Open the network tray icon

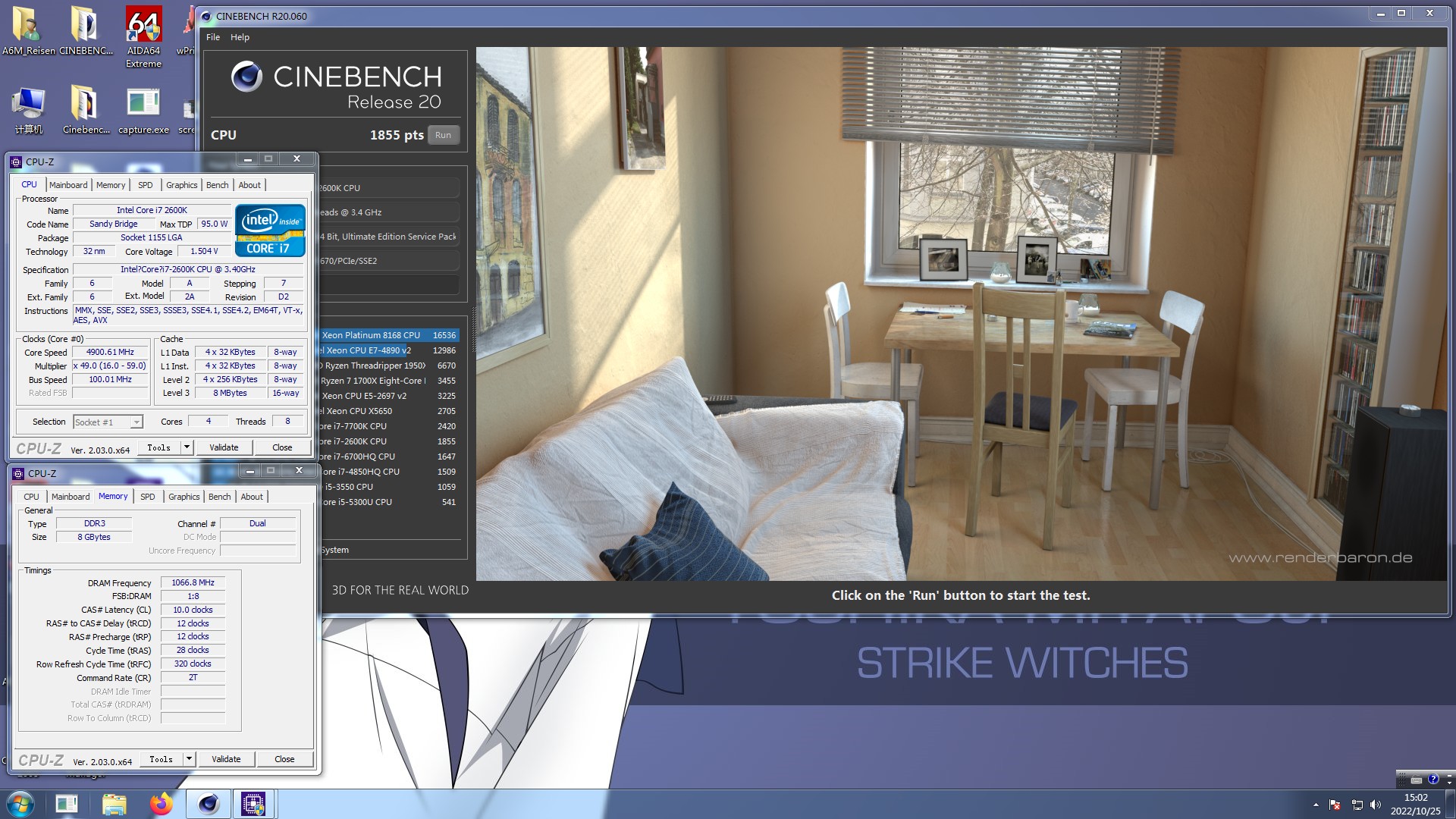pyautogui.click(x=1357, y=805)
